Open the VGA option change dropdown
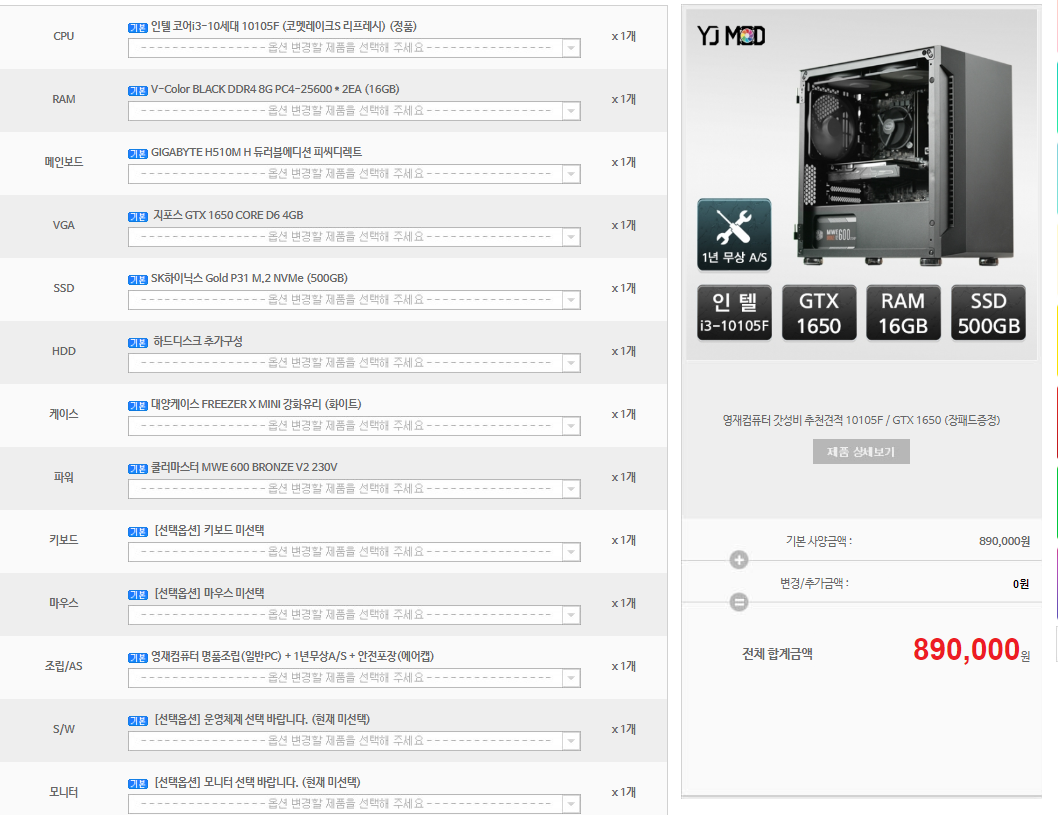 coord(354,237)
